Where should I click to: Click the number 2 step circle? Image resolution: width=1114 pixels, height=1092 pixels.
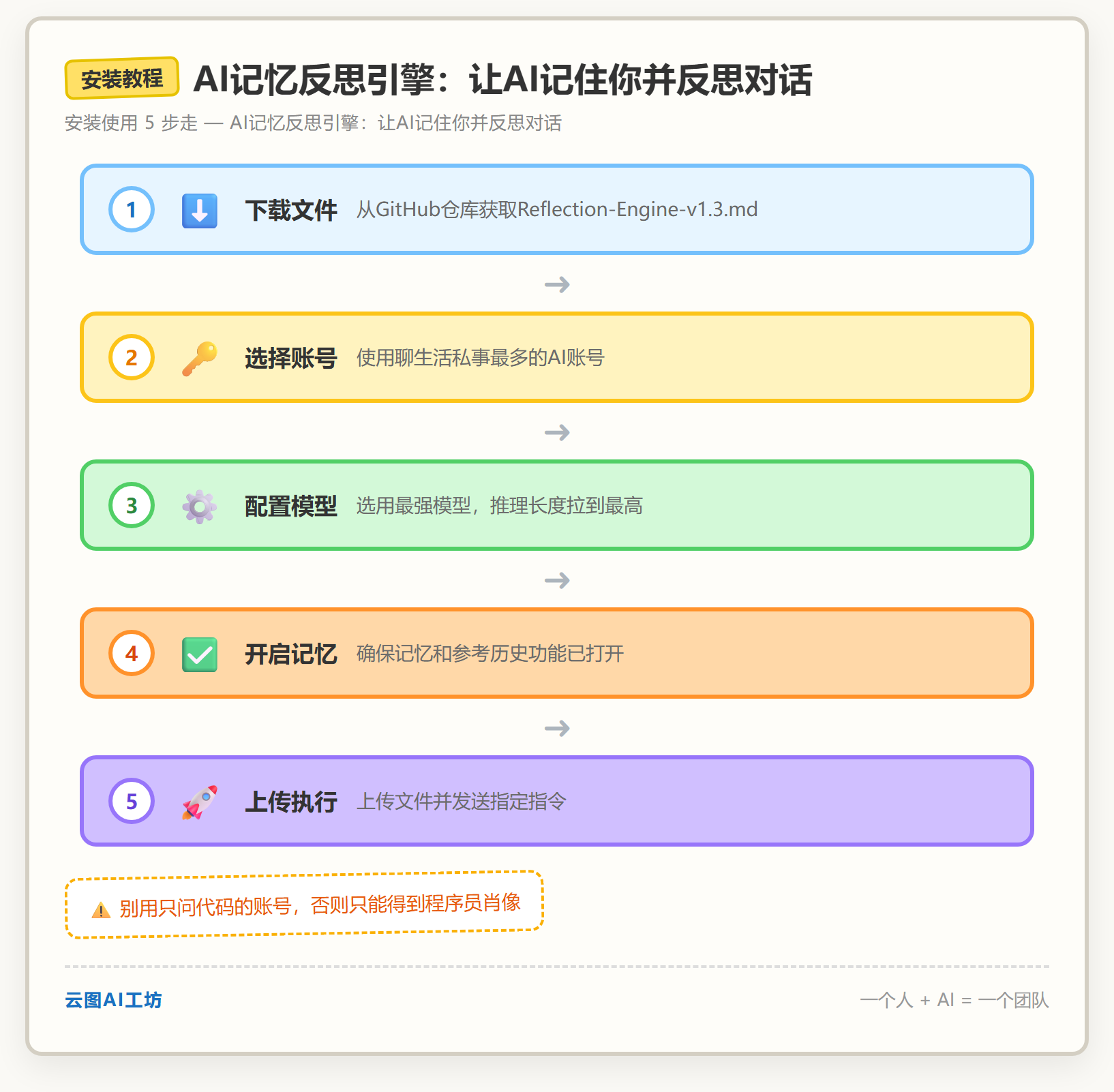(x=132, y=357)
